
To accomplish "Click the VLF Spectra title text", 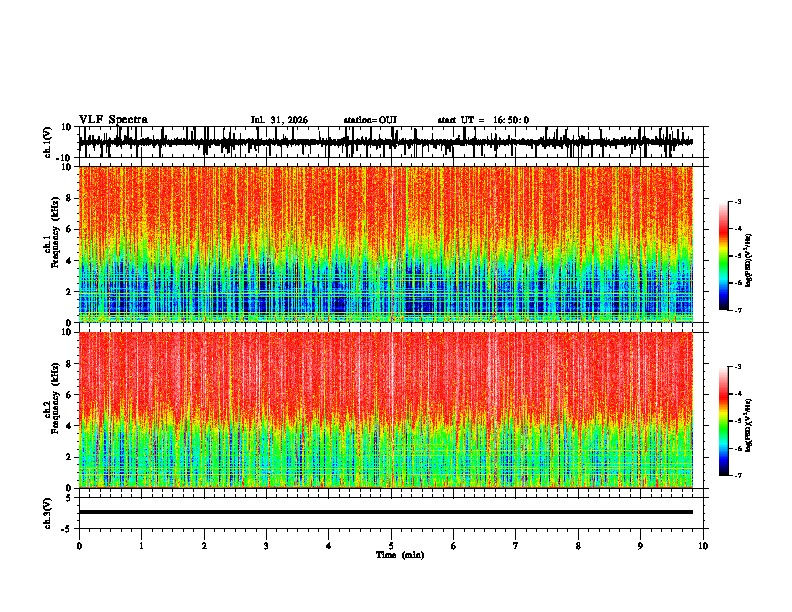I will pyautogui.click(x=113, y=120).
